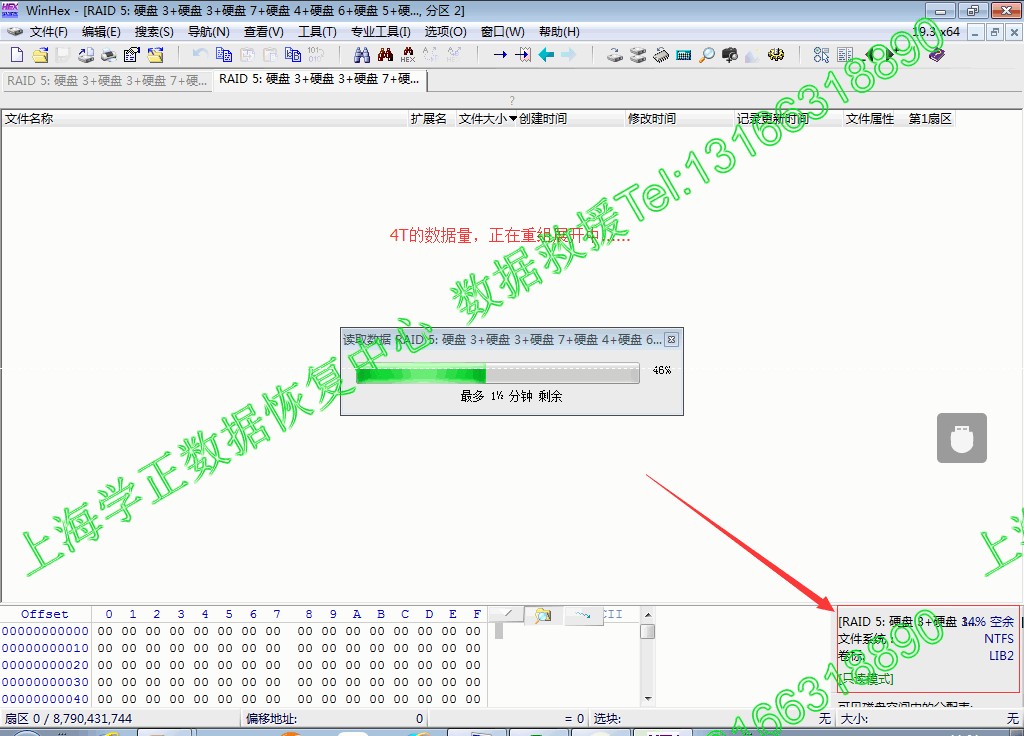
Task: Click the gear options toolbar icon
Action: coord(776,55)
